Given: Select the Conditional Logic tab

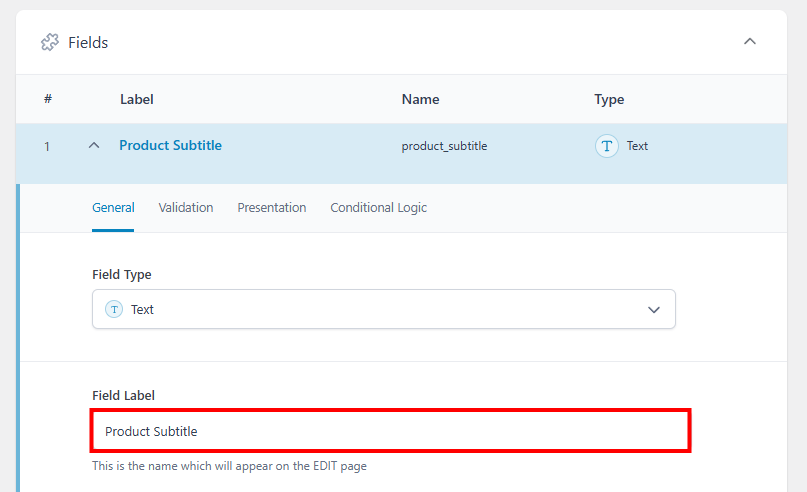Looking at the screenshot, I should (x=378, y=208).
